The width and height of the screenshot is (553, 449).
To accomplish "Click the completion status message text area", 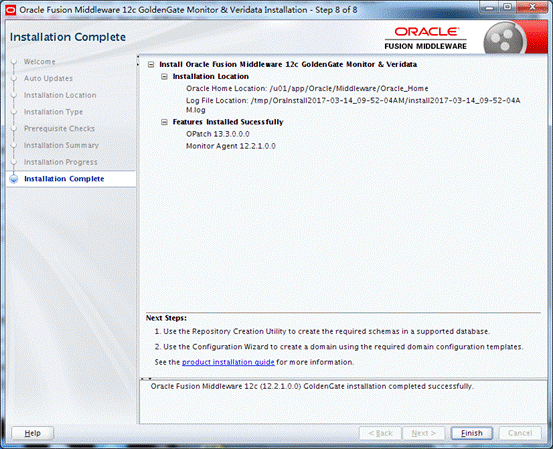I will pos(343,402).
